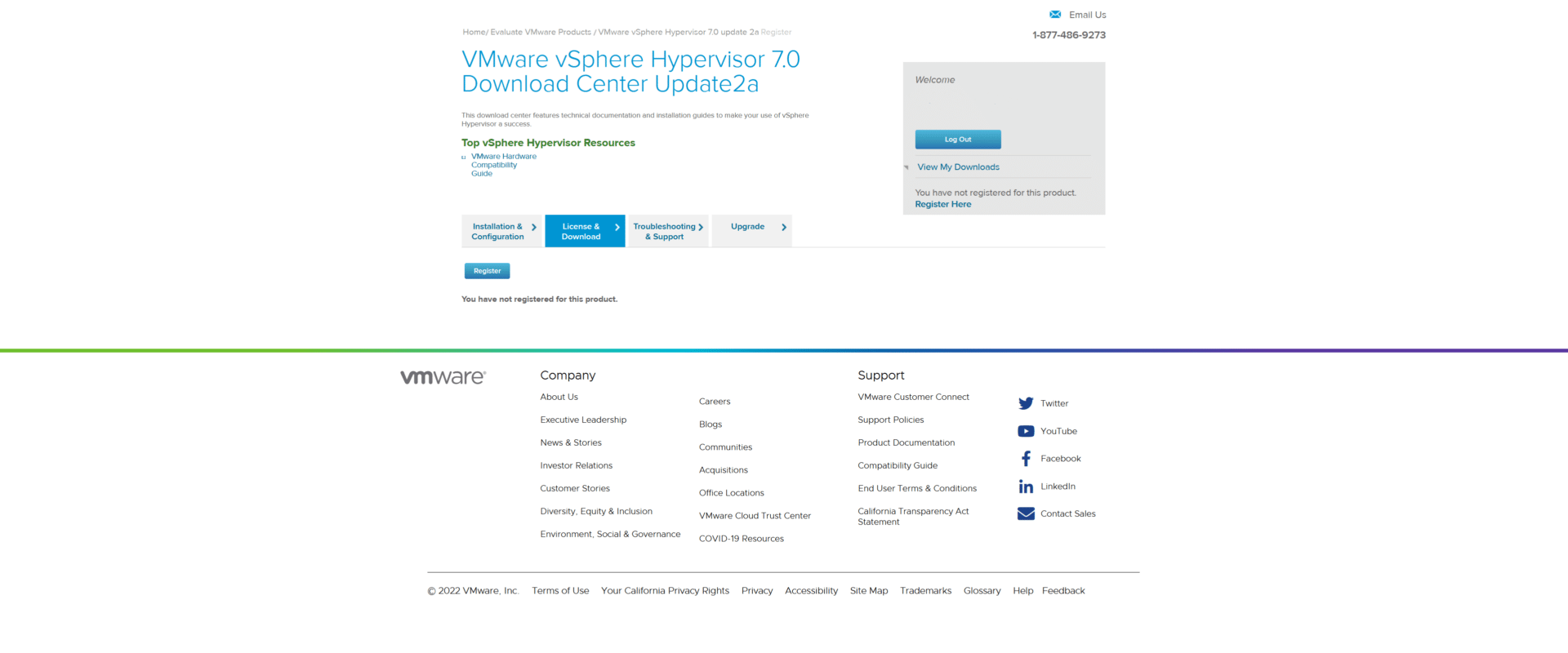Click the Twitter text link
Screen dimensions: 1568x653
coord(1054,404)
